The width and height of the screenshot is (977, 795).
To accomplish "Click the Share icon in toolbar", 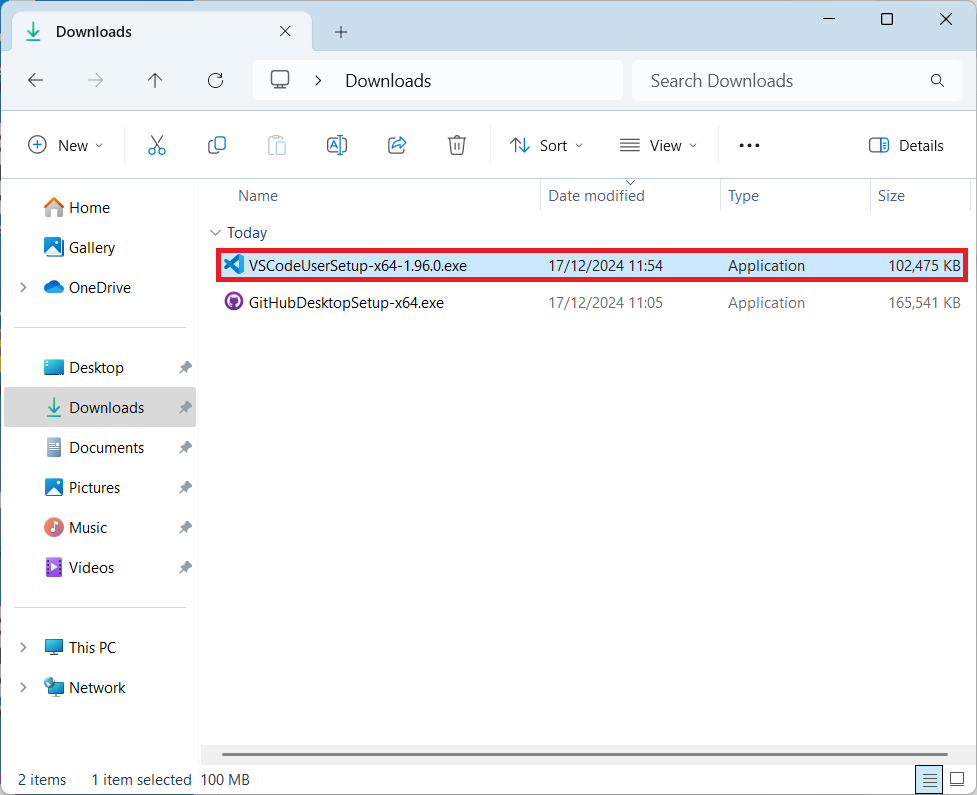I will 397,145.
